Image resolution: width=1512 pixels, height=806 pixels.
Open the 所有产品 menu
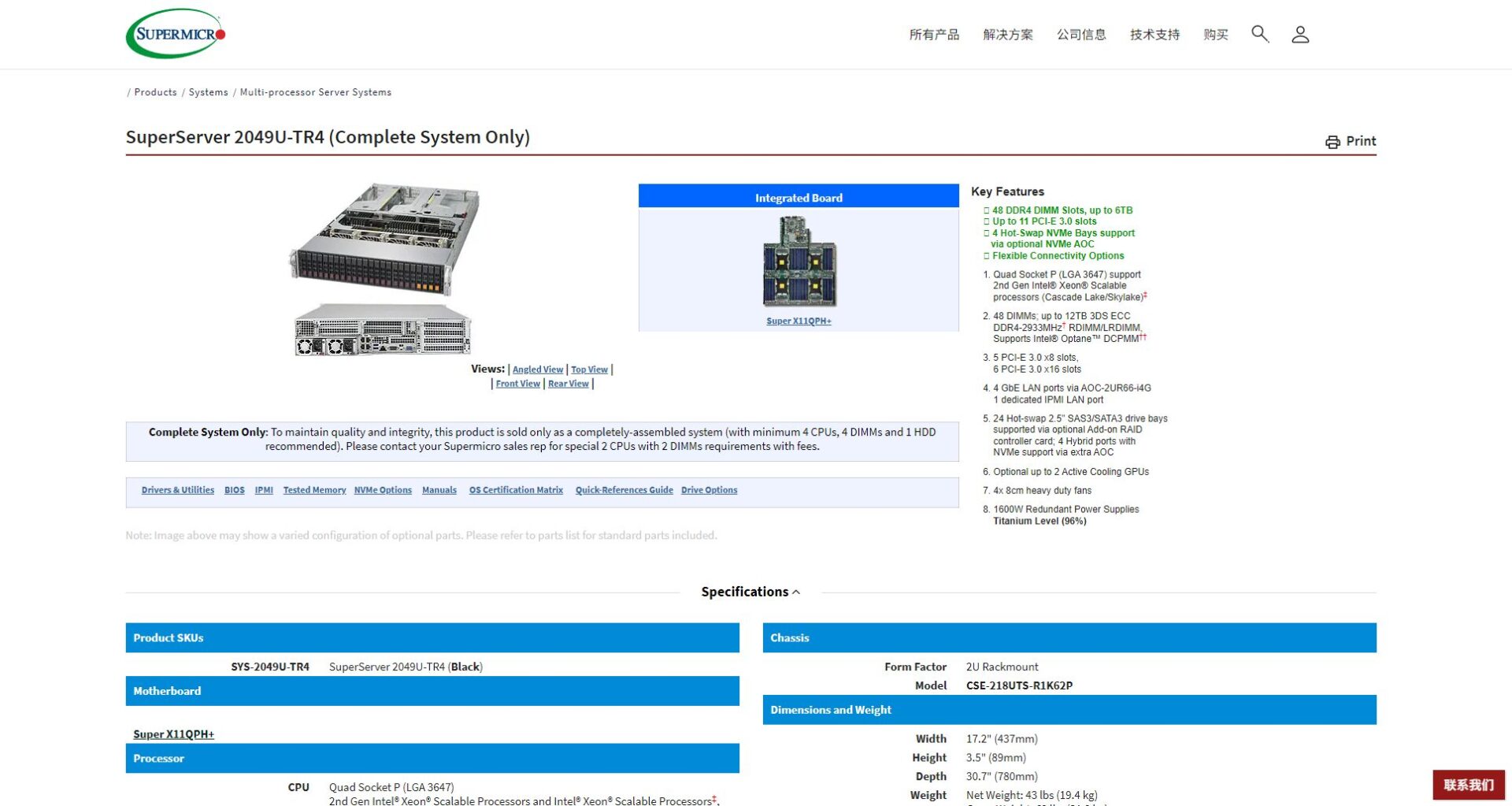pos(933,35)
